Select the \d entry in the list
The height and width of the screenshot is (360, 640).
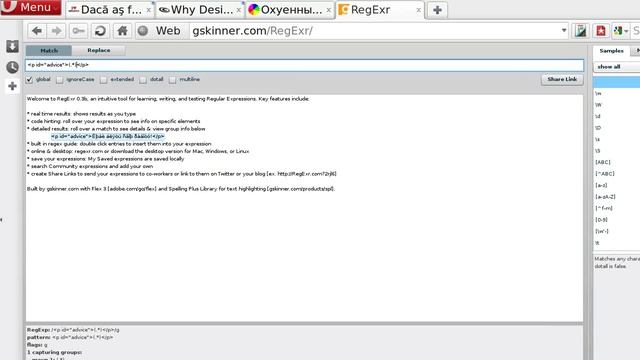[x=617, y=116]
